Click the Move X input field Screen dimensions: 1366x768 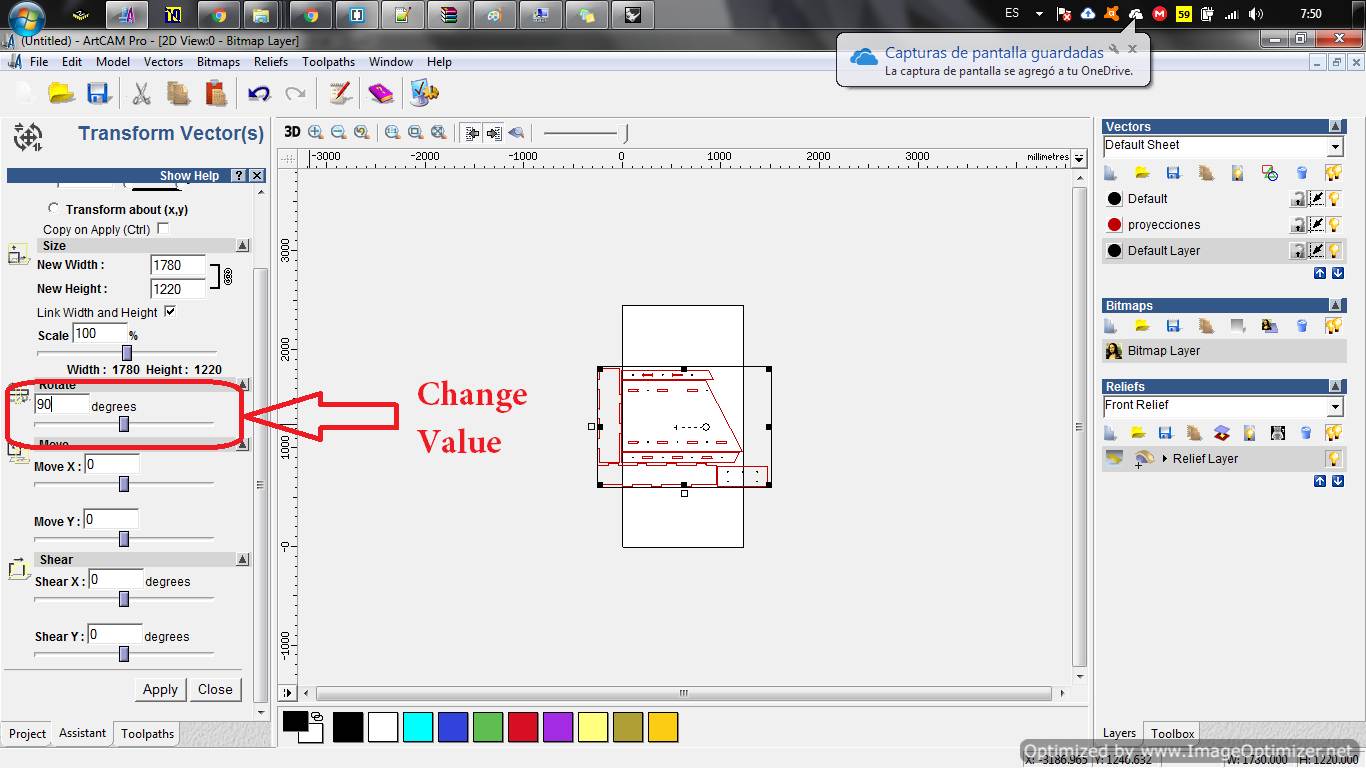112,464
